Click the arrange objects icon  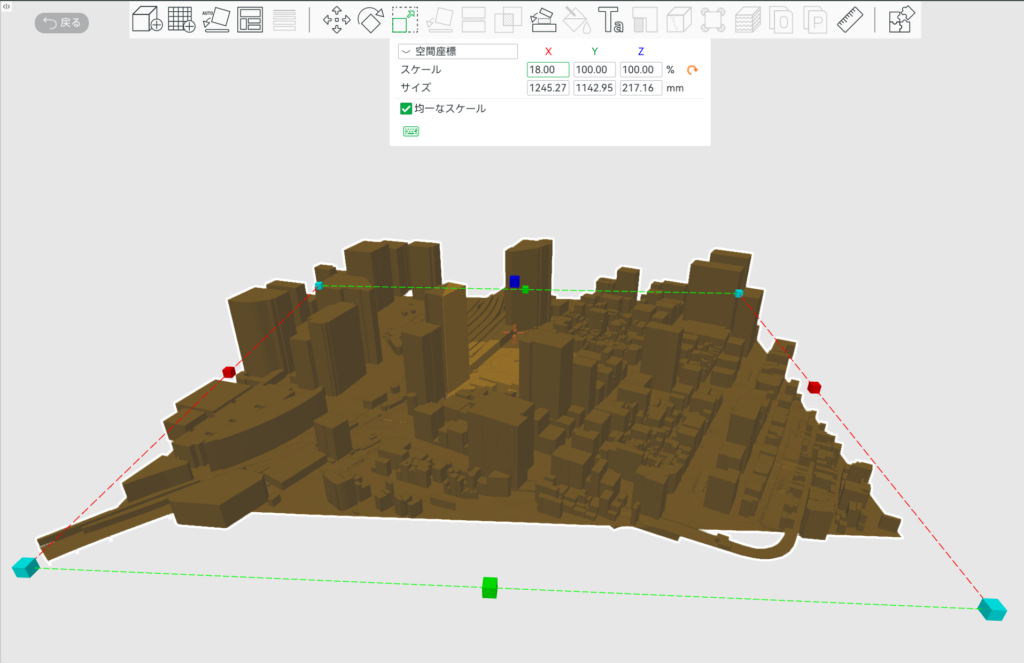pyautogui.click(x=250, y=20)
